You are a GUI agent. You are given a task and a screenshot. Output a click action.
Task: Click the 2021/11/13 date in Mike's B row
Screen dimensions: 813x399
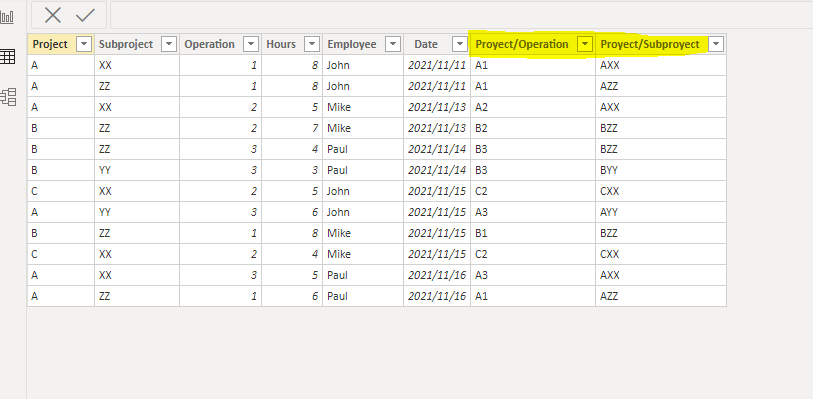click(437, 128)
